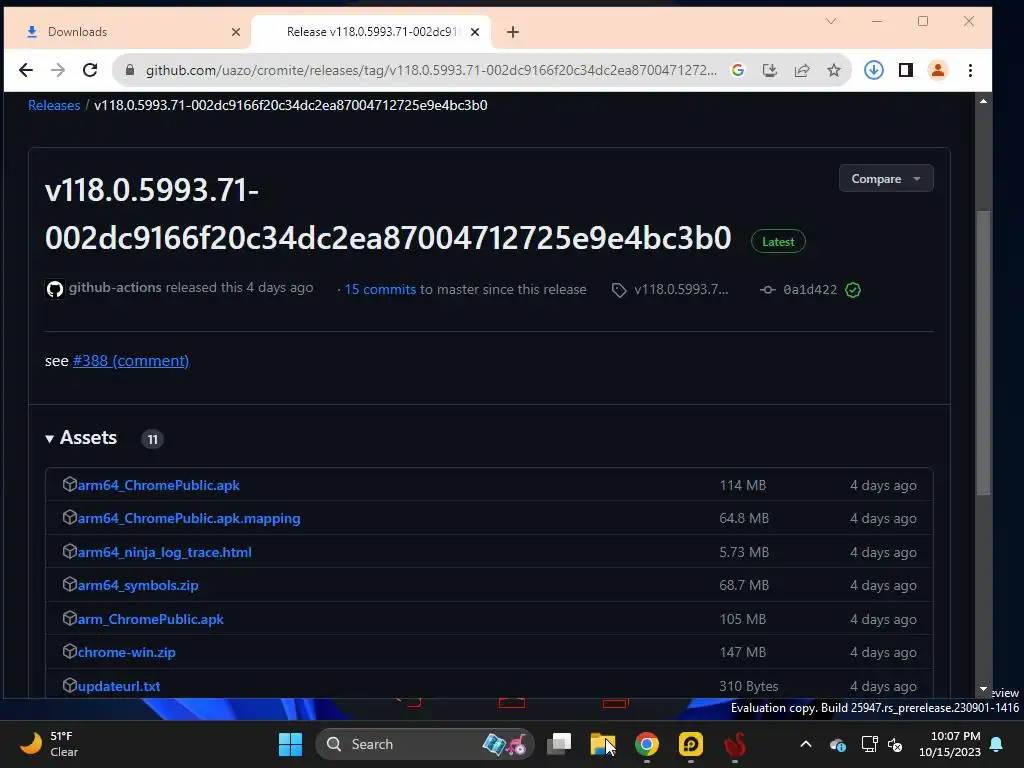The image size is (1024, 768).
Task: Reload the GitHub release page
Action: point(90,70)
